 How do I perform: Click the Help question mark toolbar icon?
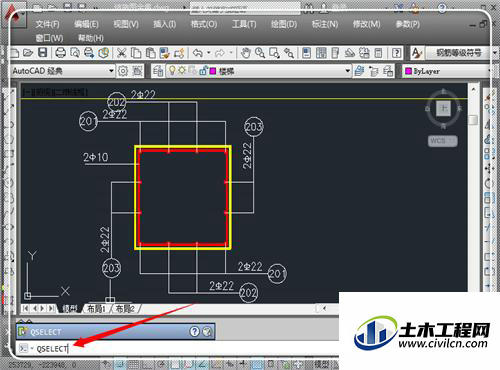pyautogui.click(x=396, y=53)
